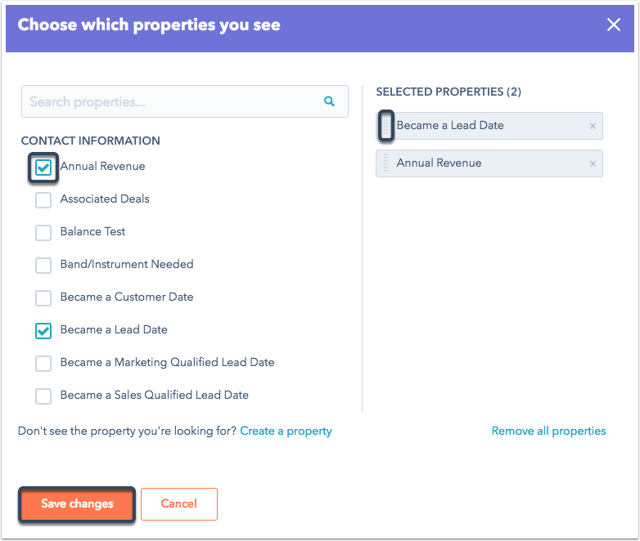This screenshot has width=640, height=541.
Task: Close the properties dialog with X
Action: (613, 25)
